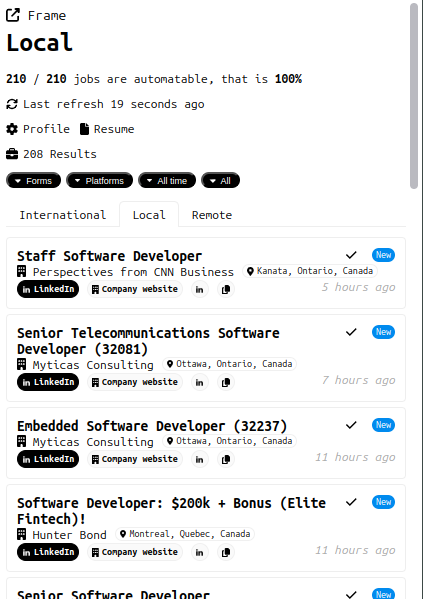Click Hunter Bond company name
The height and width of the screenshot is (599, 423).
(x=69, y=535)
